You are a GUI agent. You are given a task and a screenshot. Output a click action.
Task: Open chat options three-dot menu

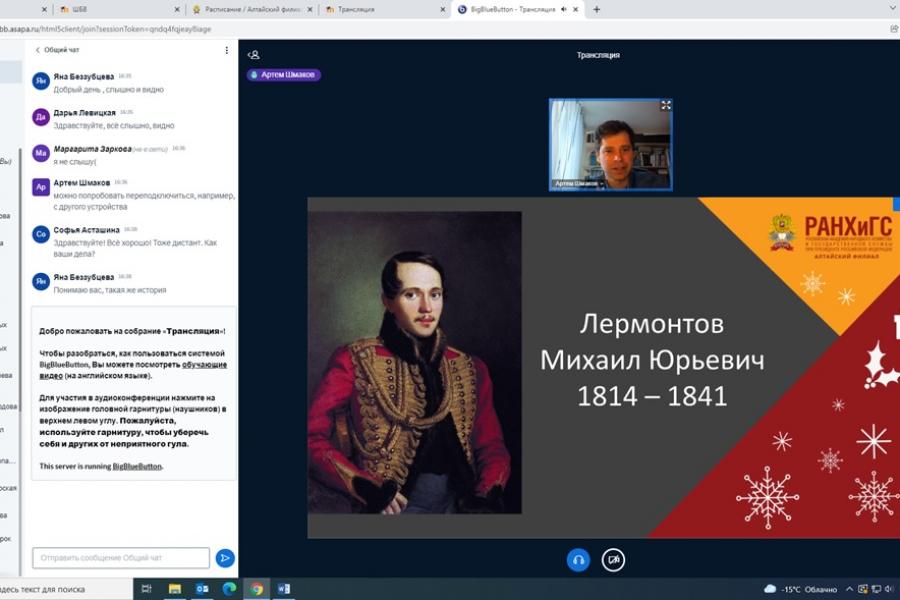[227, 51]
